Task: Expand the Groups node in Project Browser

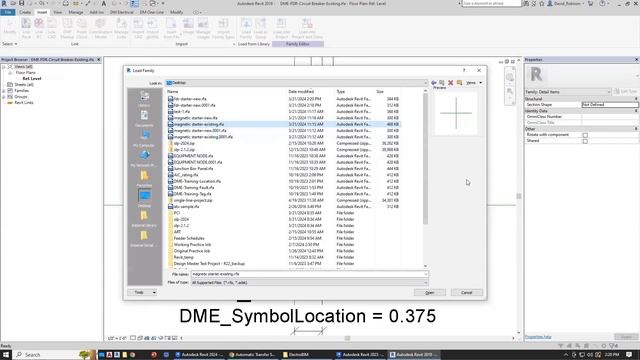Action: pyautogui.click(x=4, y=97)
